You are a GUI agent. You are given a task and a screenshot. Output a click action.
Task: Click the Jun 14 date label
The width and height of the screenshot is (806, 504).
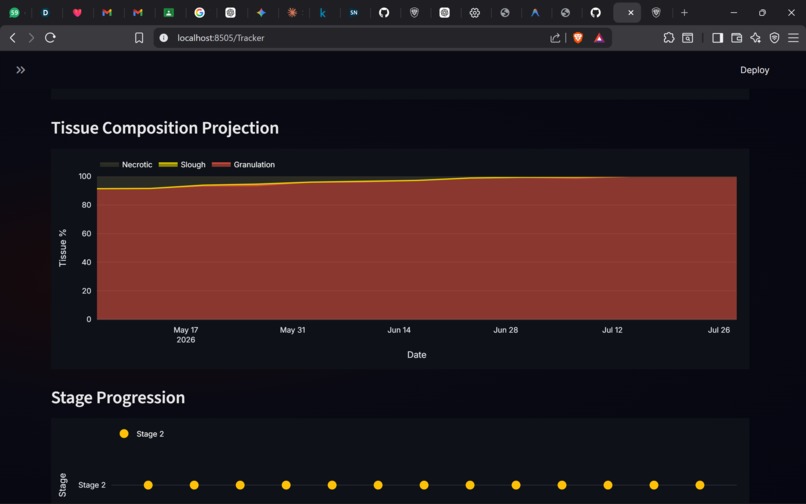click(399, 330)
